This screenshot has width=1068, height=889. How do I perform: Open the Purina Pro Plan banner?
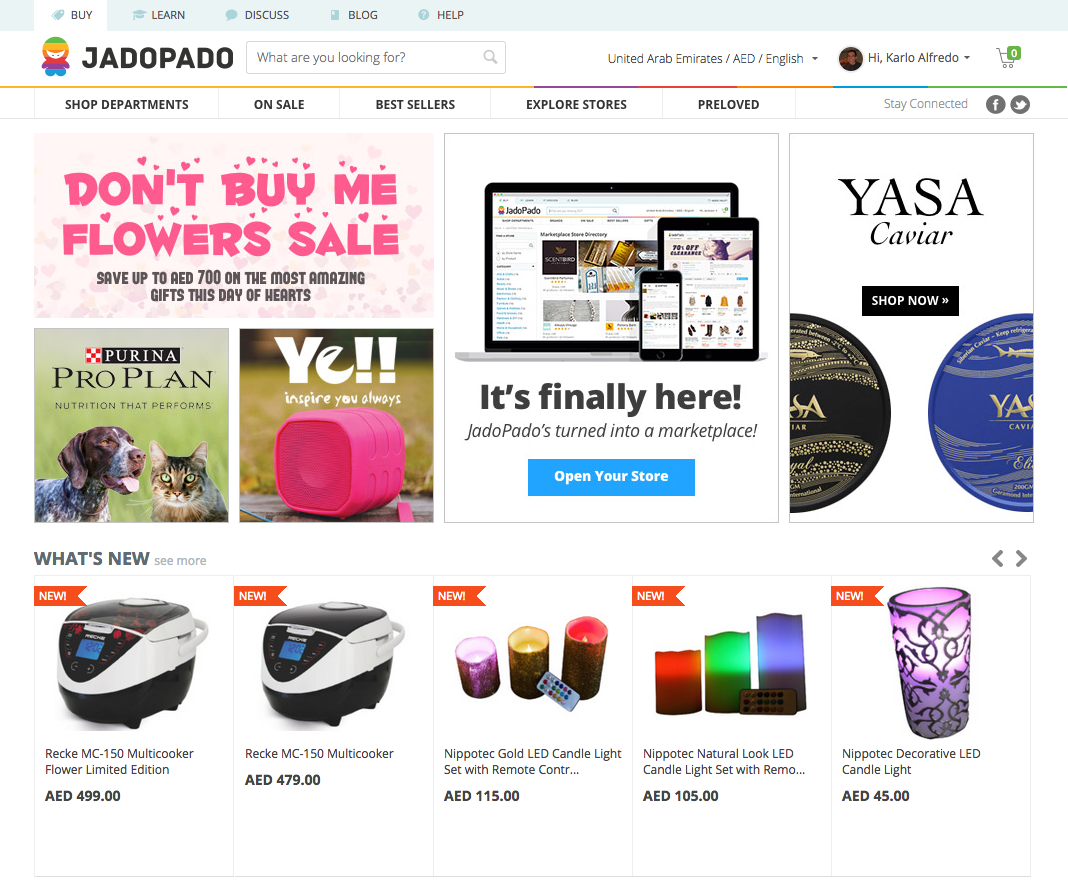click(131, 425)
